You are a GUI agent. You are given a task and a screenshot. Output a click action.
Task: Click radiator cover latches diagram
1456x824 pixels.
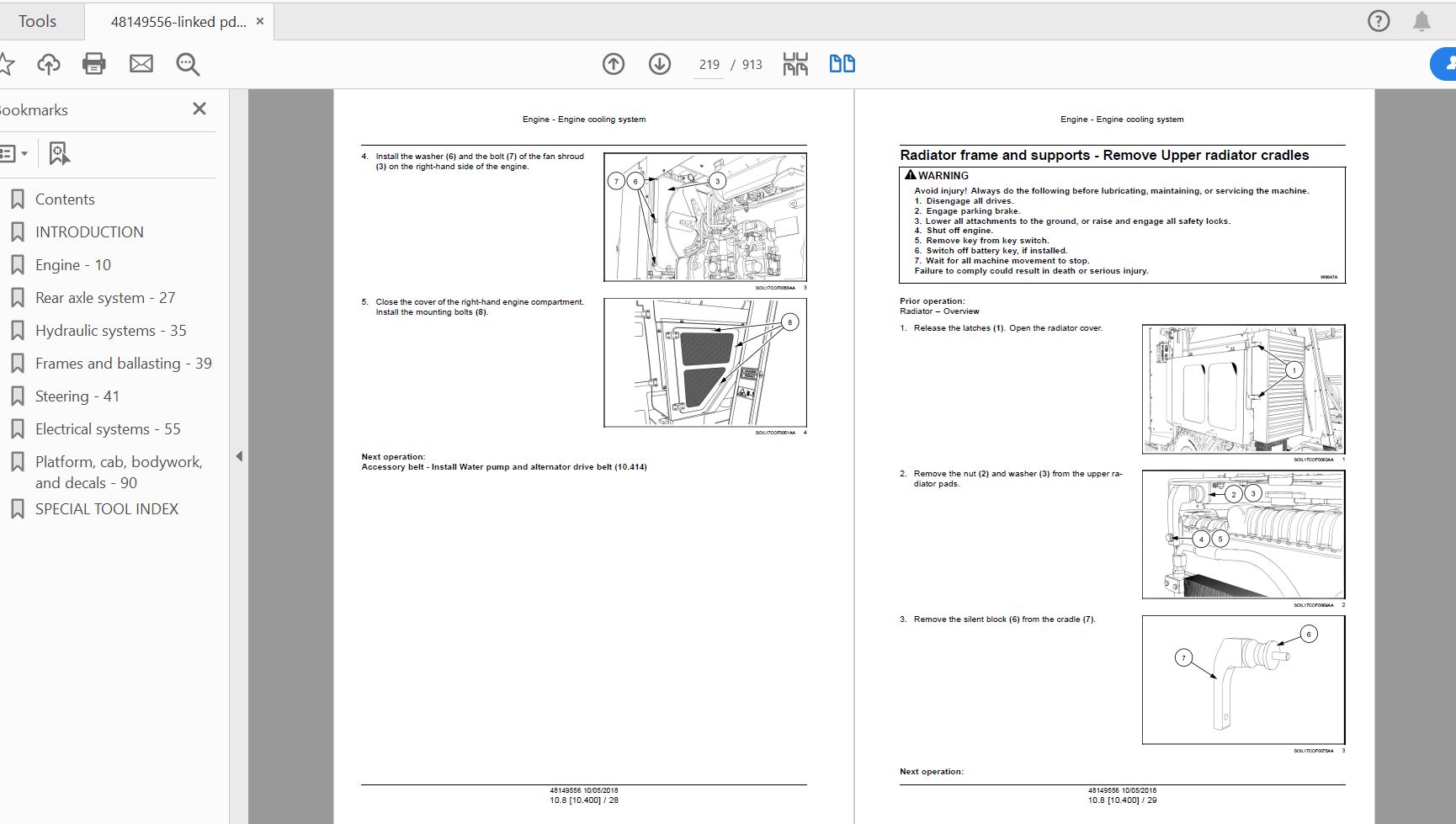pyautogui.click(x=1243, y=389)
